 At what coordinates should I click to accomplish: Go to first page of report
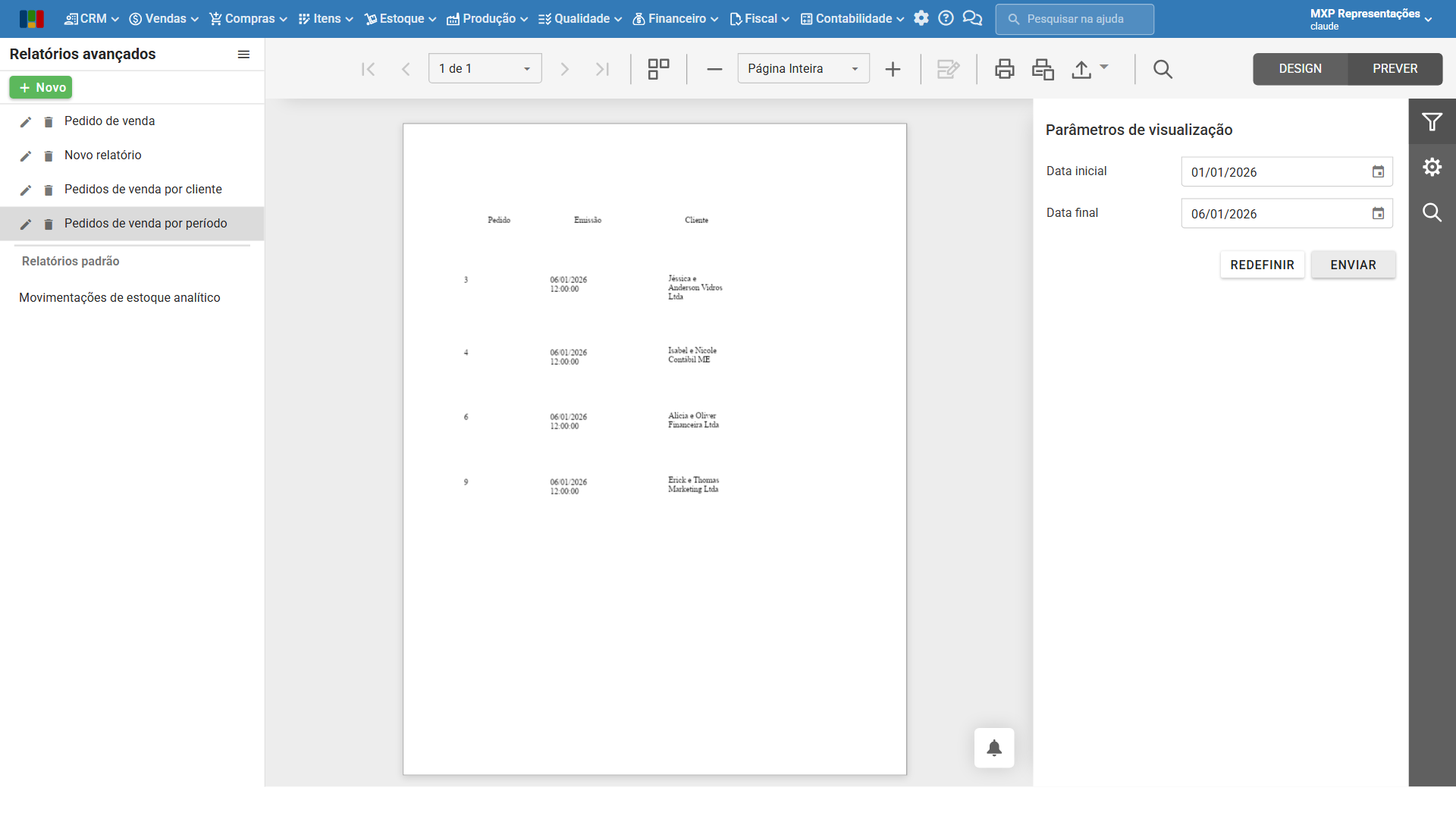[369, 69]
